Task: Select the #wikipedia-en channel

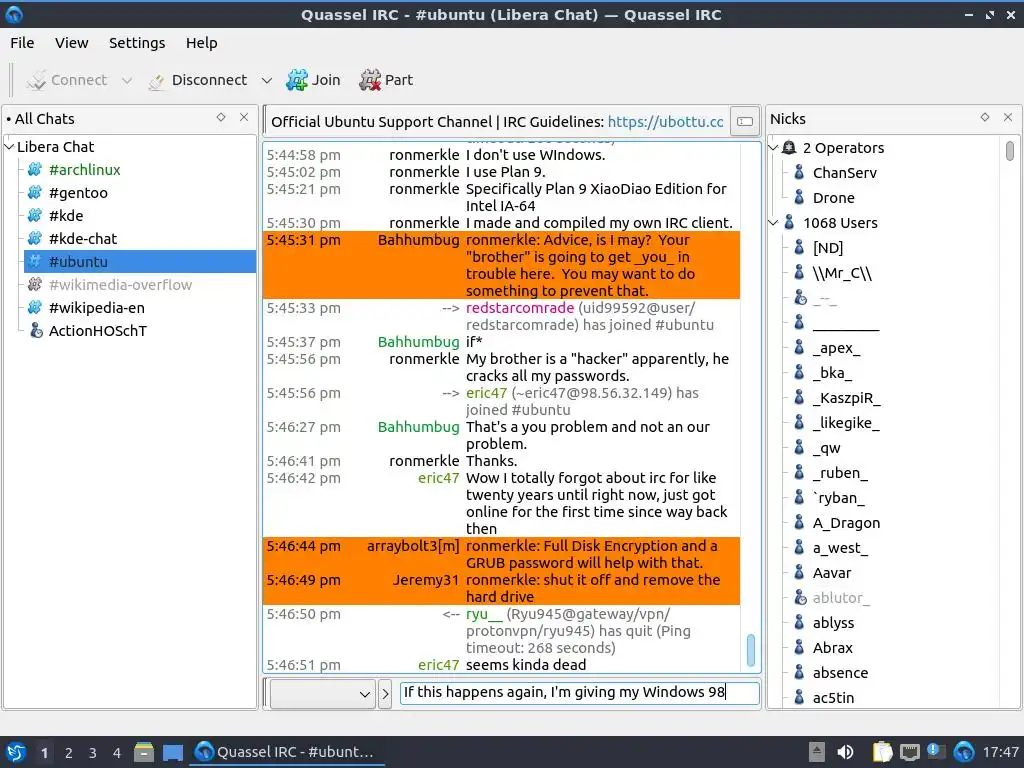Action: point(97,308)
